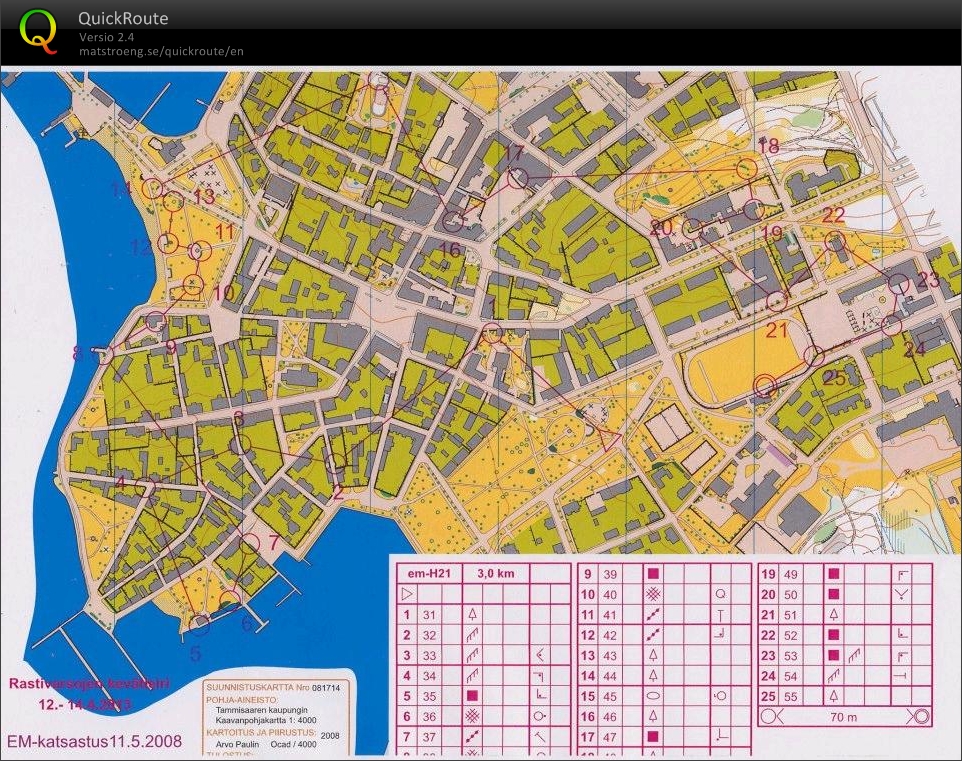
Task: Click the start triangle on the map
Action: pos(607,437)
